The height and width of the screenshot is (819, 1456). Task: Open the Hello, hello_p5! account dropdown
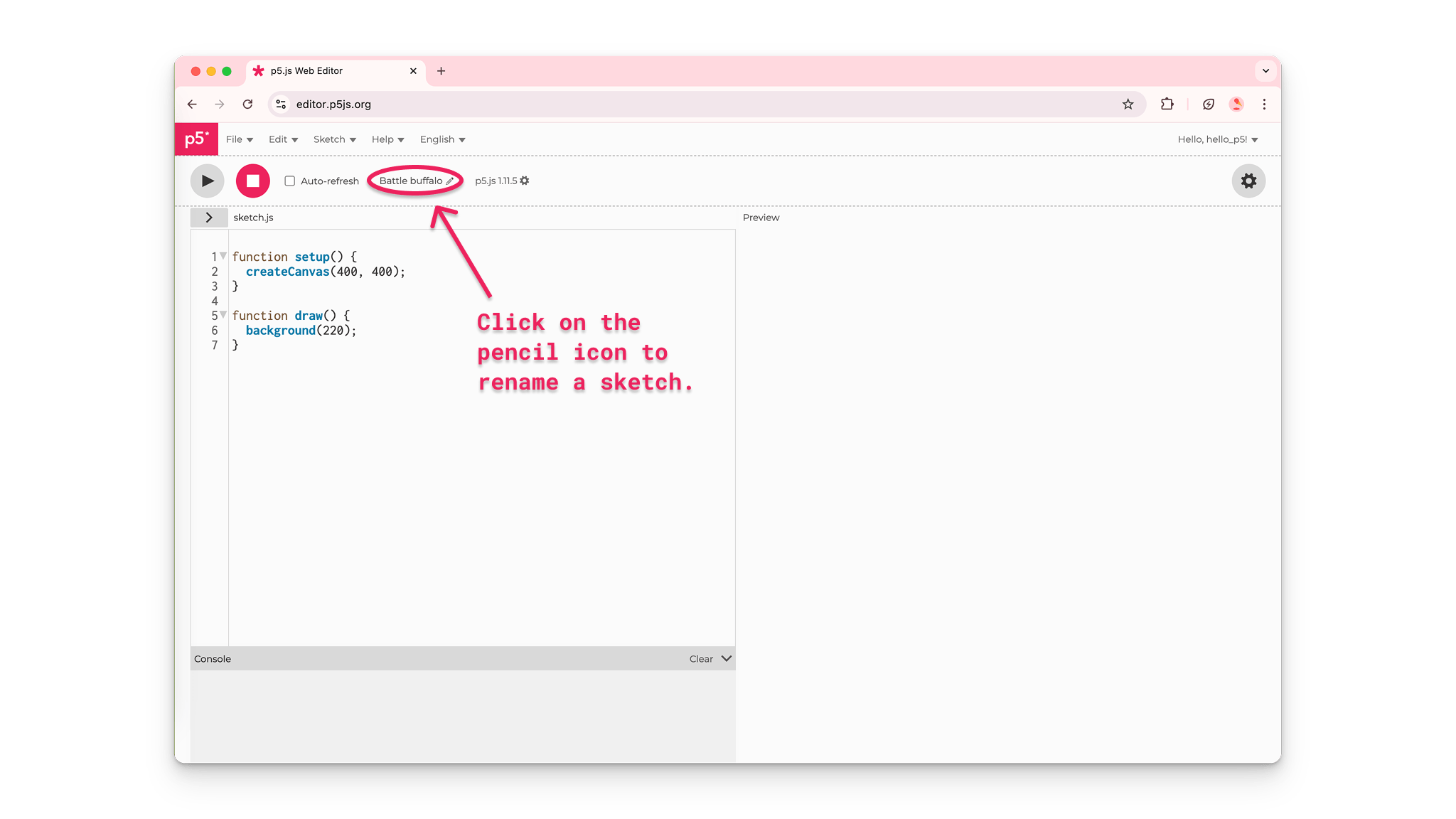coord(1217,139)
